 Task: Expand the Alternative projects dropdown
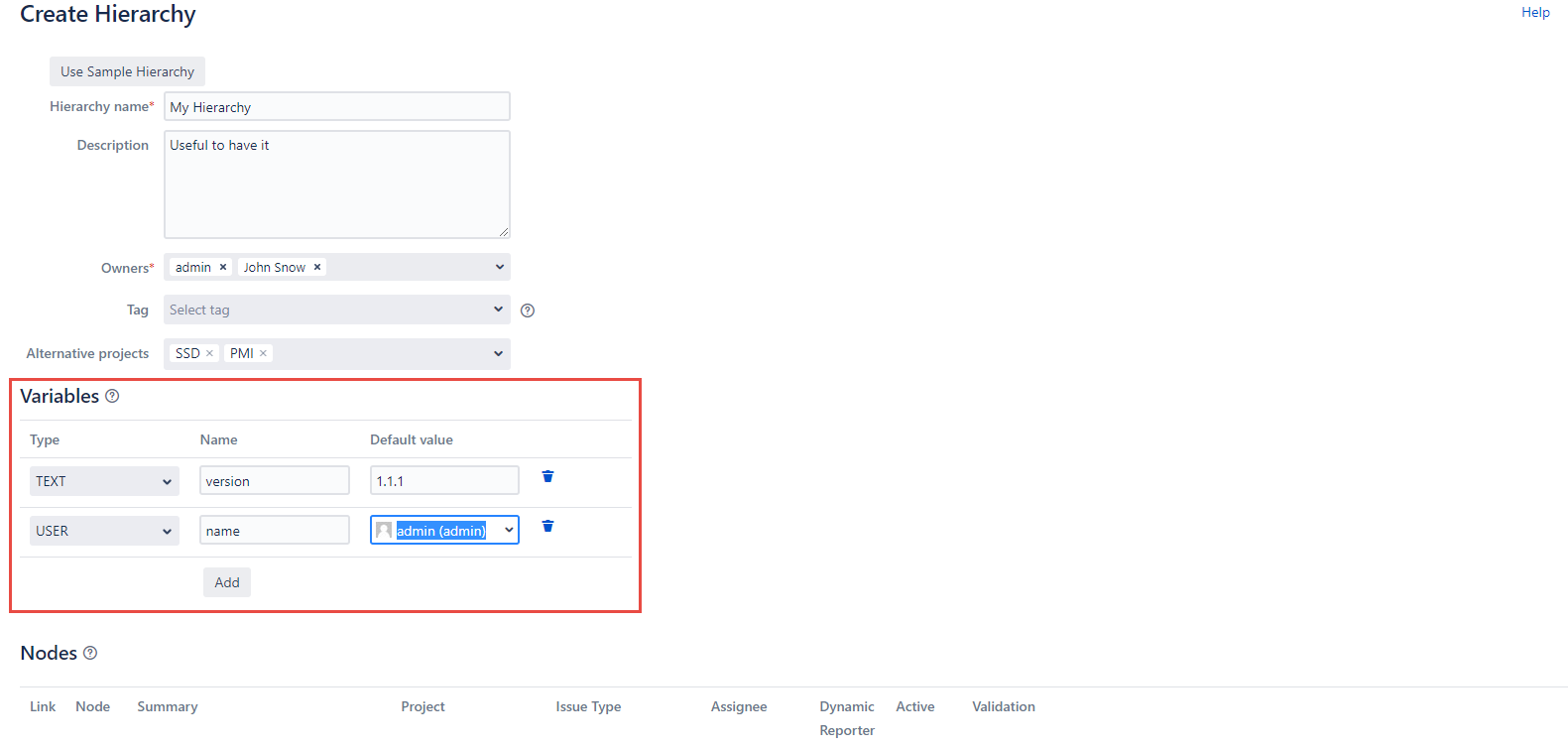click(499, 353)
